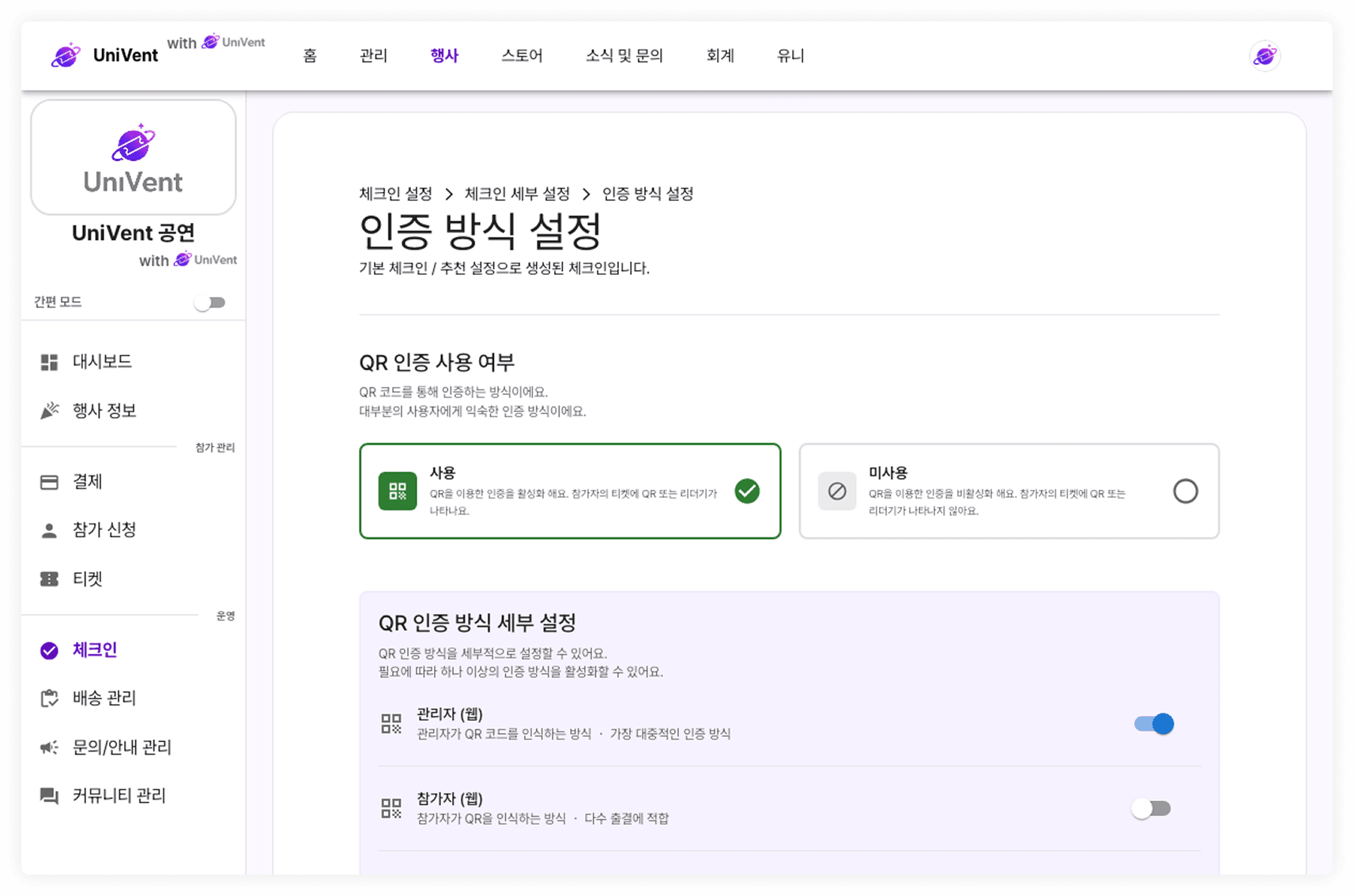Click the UniVent logo in top bar
1354x896 pixels.
click(x=104, y=55)
